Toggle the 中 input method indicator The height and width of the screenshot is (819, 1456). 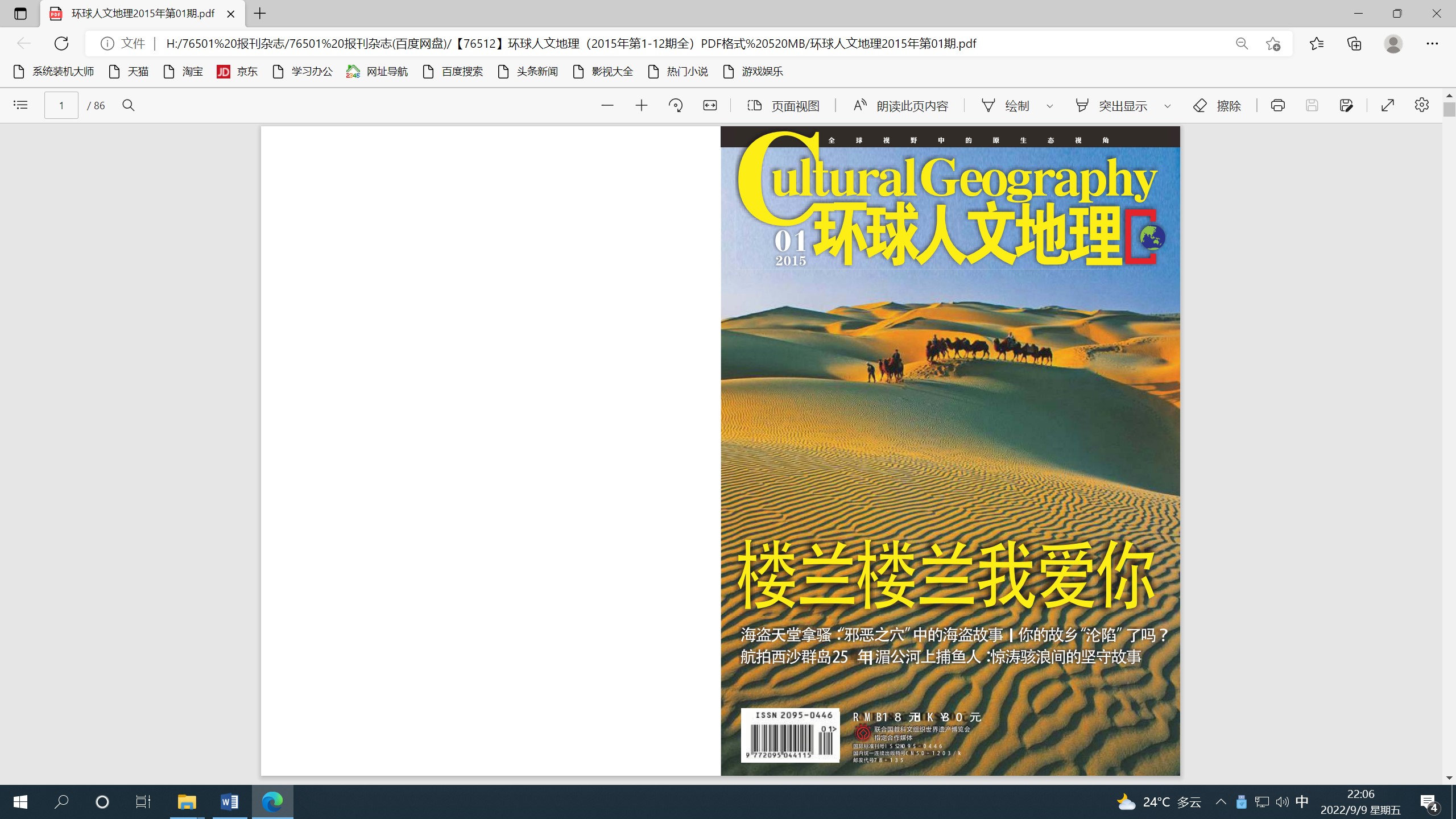1302,802
